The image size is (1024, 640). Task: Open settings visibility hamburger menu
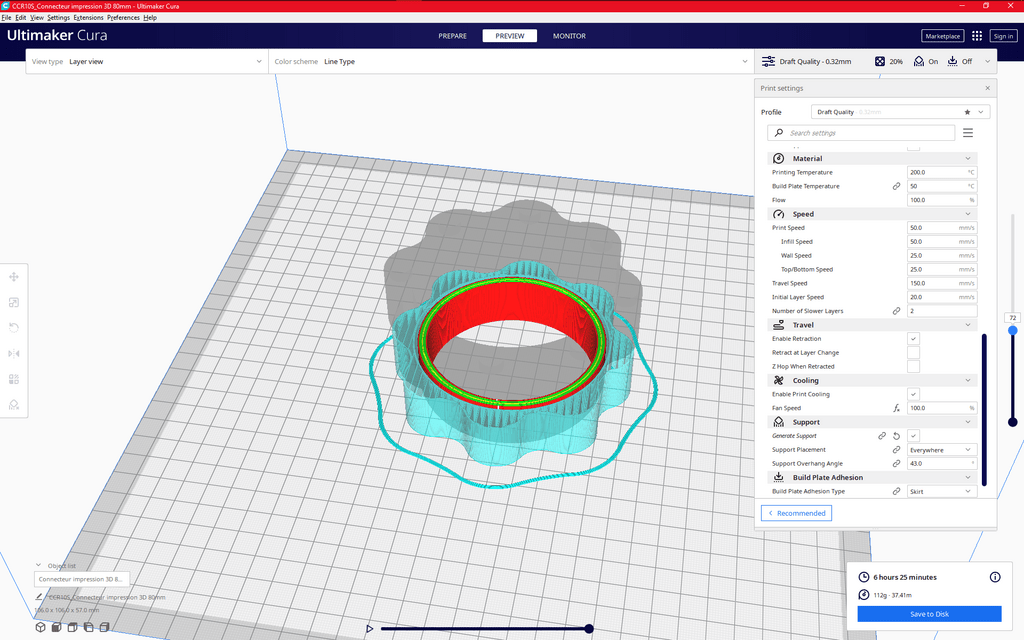click(x=968, y=133)
